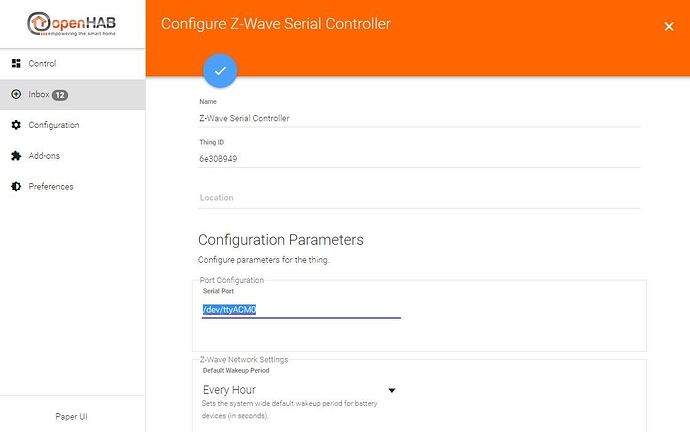Expand the Default Wakeup Period dropdown arrow
Viewport: 690px width, 432px height.
pyautogui.click(x=392, y=390)
